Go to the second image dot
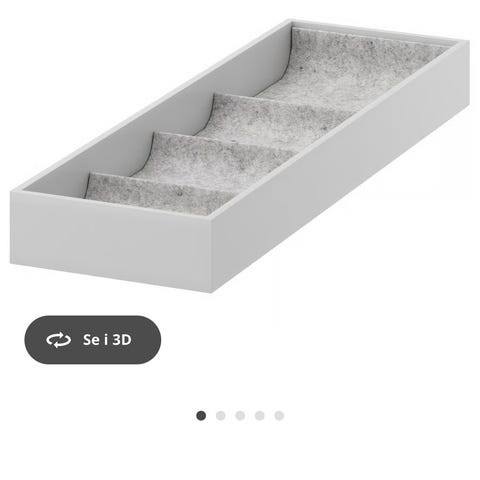480x480 pixels. [221, 416]
